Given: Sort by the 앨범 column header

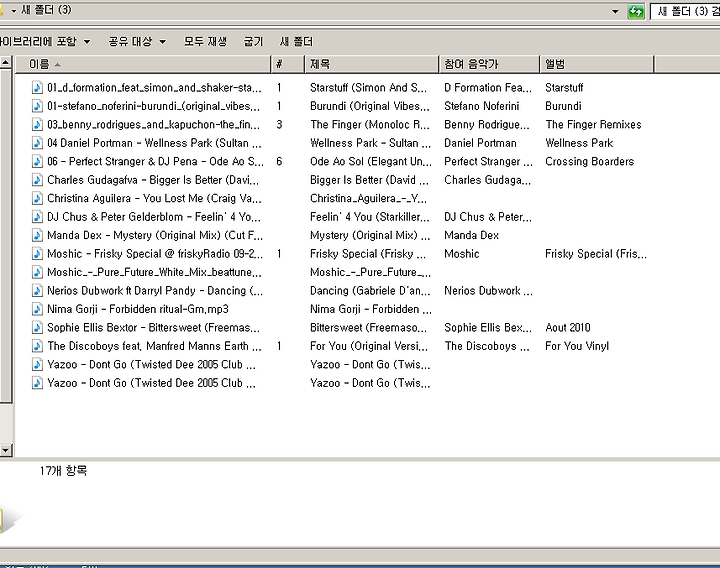Looking at the screenshot, I should (x=596, y=64).
